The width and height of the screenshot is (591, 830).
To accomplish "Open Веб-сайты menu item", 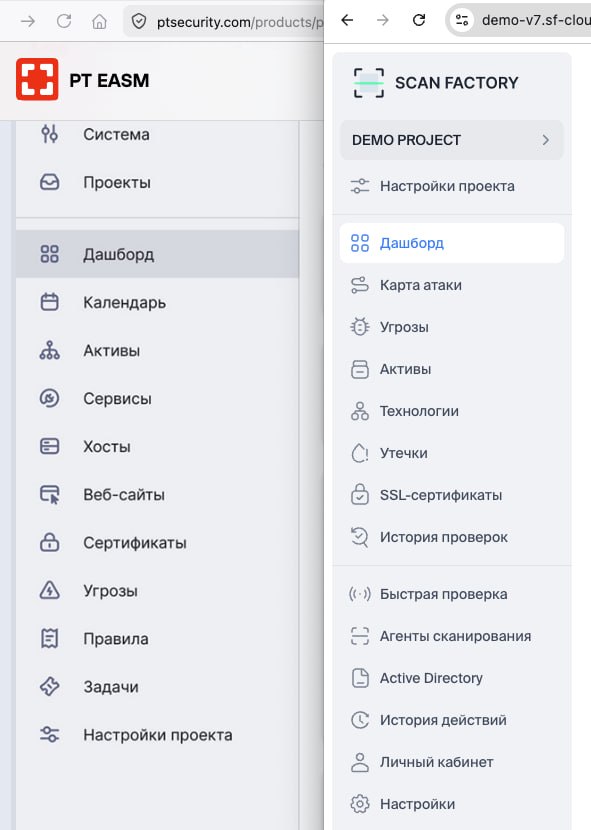I will tap(157, 495).
